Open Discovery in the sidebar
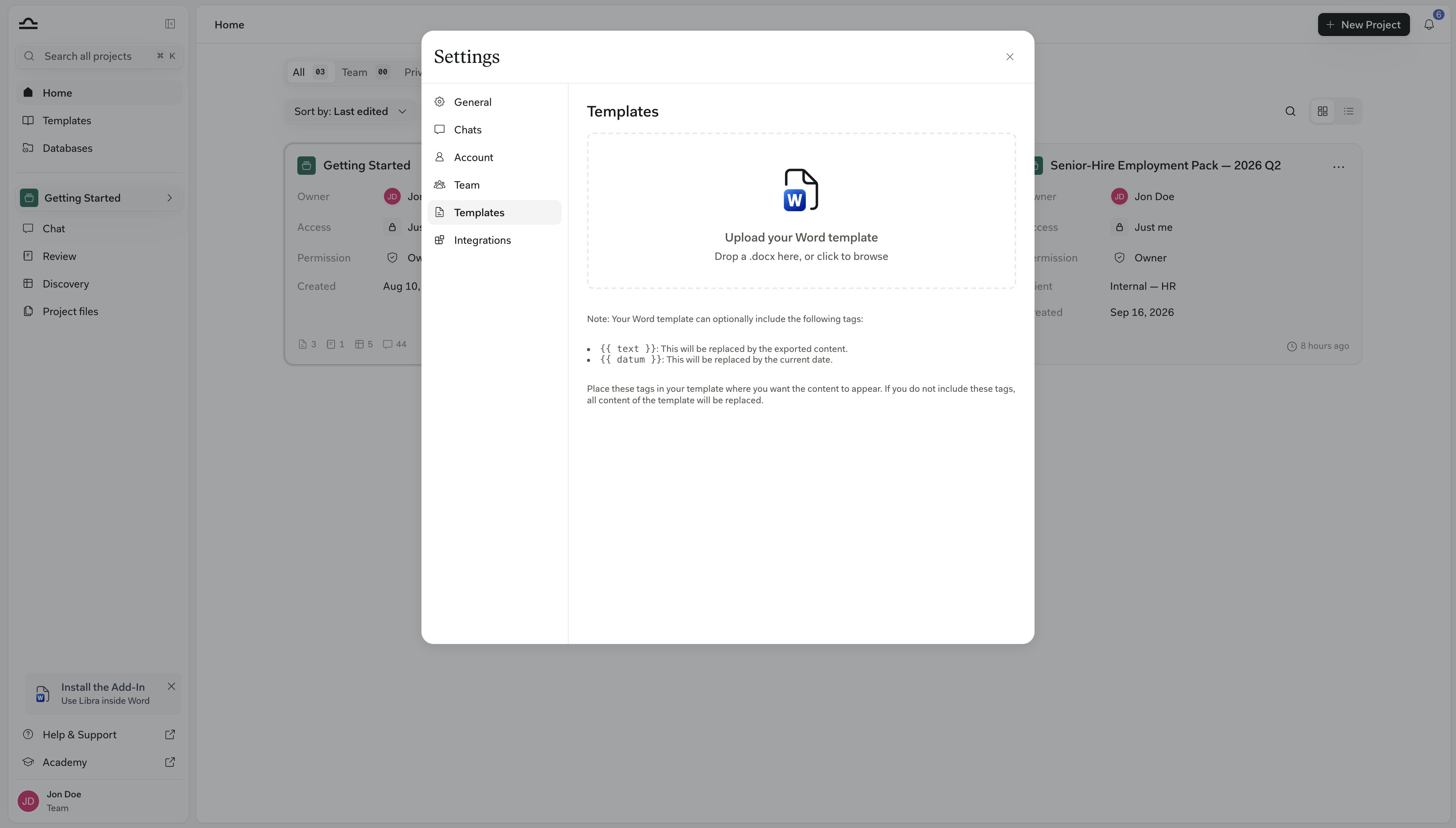 (x=99, y=284)
